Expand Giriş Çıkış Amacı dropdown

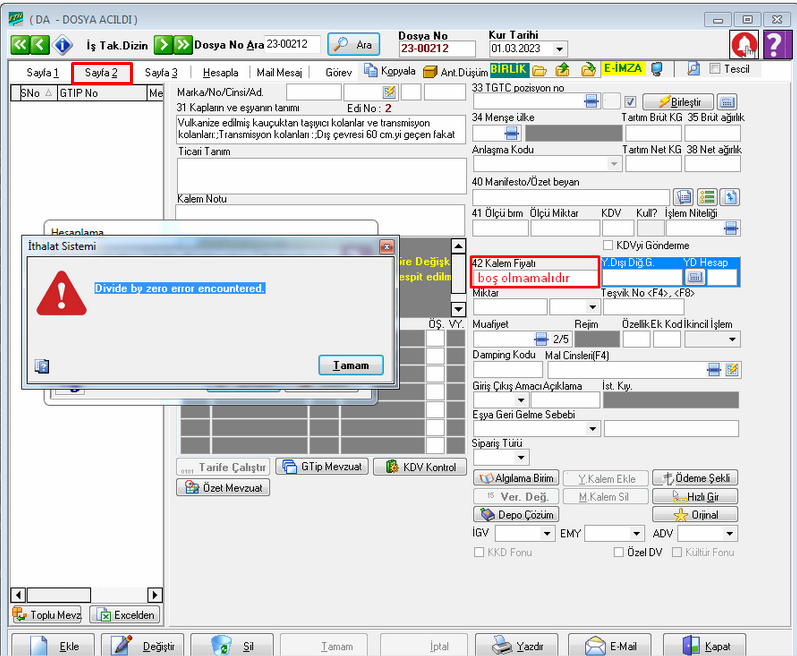click(522, 400)
